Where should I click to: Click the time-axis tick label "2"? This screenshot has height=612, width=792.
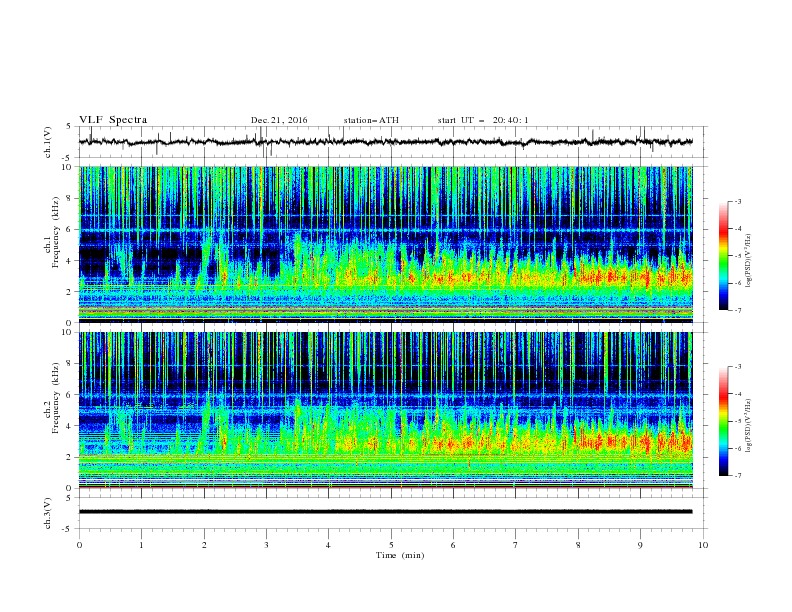204,545
